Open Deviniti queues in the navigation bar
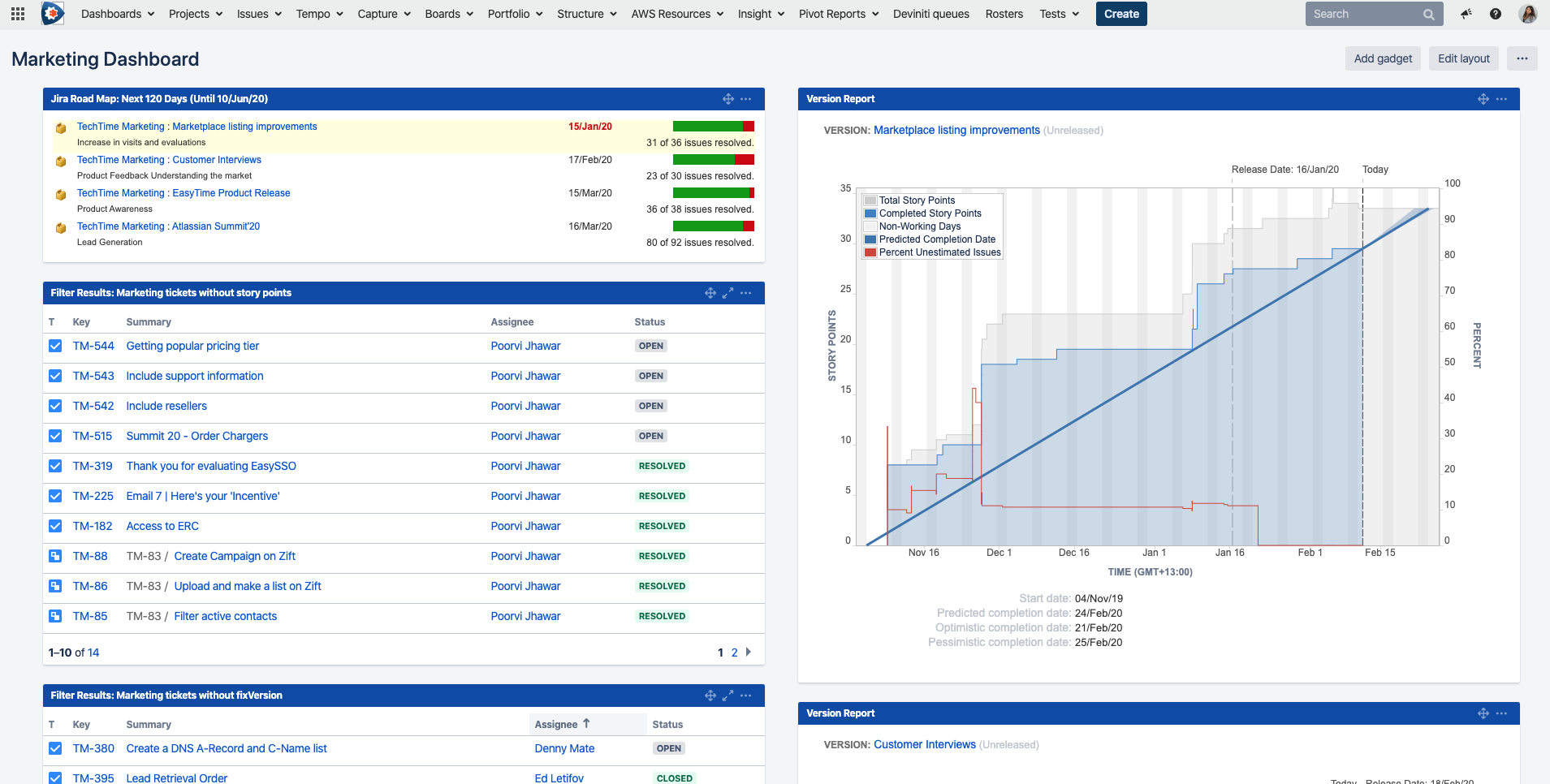Viewport: 1550px width, 784px height. 930,14
